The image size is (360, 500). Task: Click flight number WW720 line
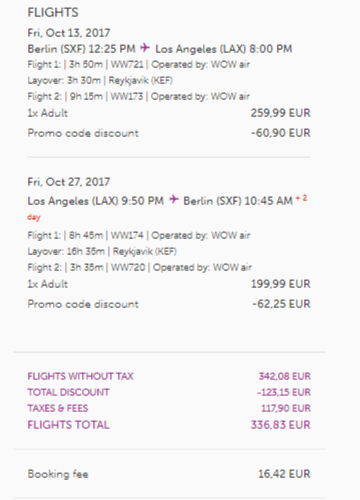pos(140,267)
